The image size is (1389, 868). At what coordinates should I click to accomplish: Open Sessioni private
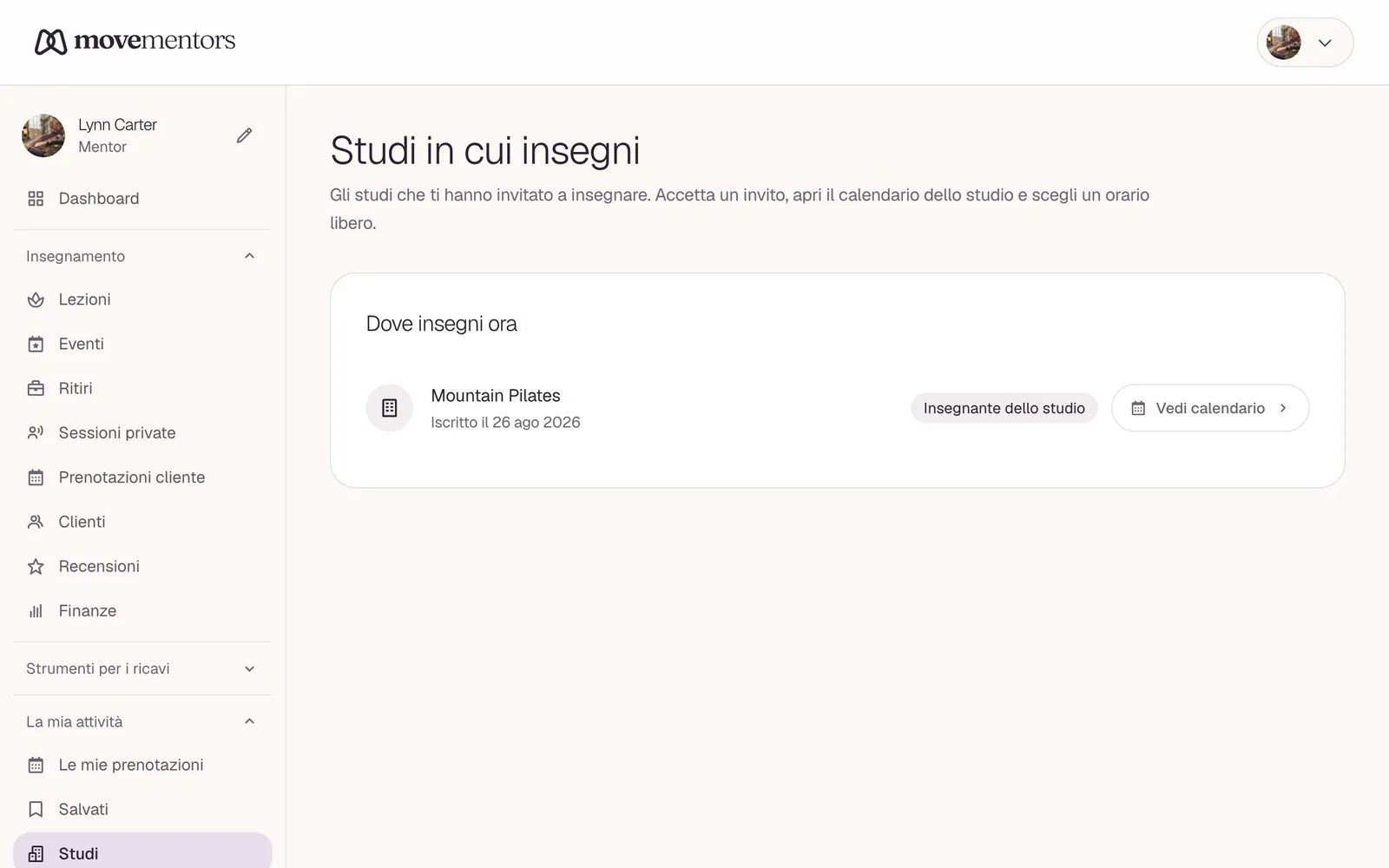142,433
